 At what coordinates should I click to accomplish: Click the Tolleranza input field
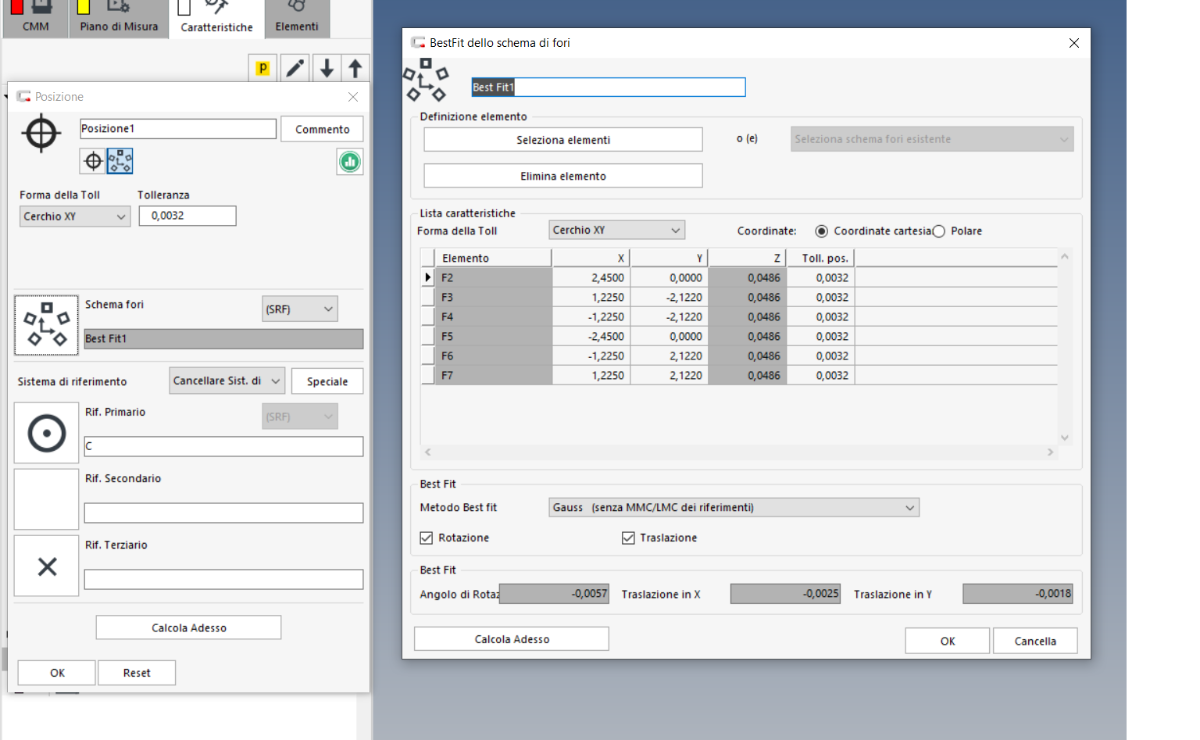pyautogui.click(x=187, y=216)
